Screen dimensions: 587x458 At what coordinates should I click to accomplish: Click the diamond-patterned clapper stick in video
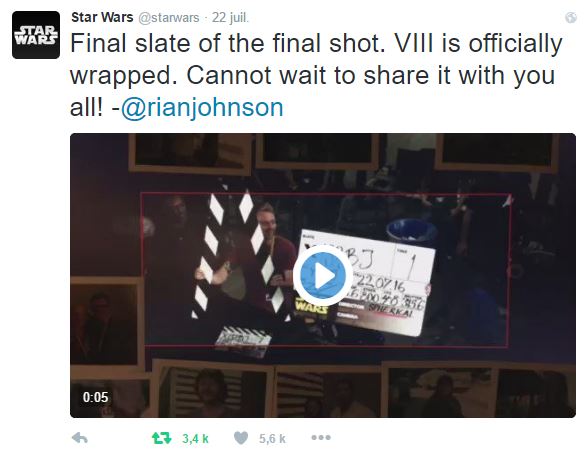tap(242, 254)
